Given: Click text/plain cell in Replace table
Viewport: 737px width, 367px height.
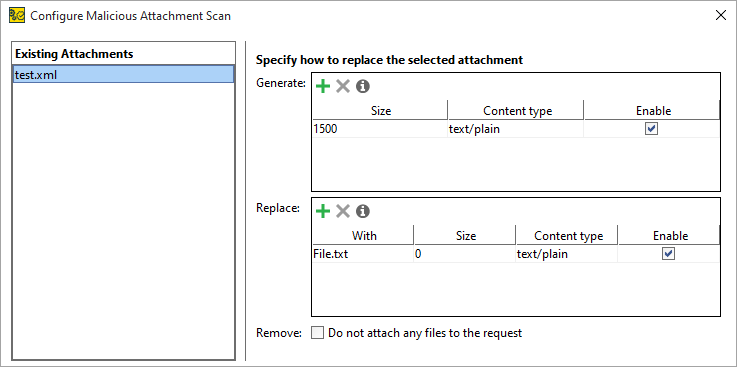Looking at the screenshot, I should coord(566,254).
